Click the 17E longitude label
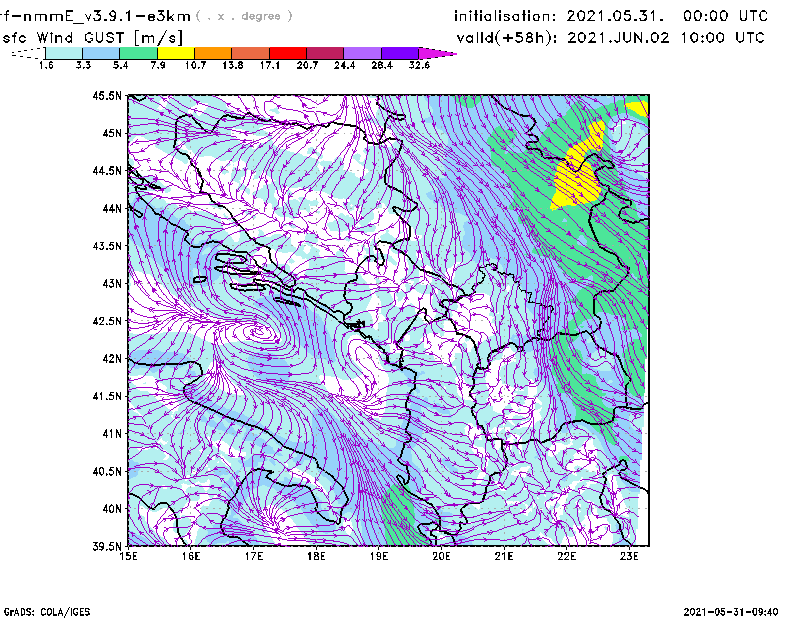 coord(254,556)
